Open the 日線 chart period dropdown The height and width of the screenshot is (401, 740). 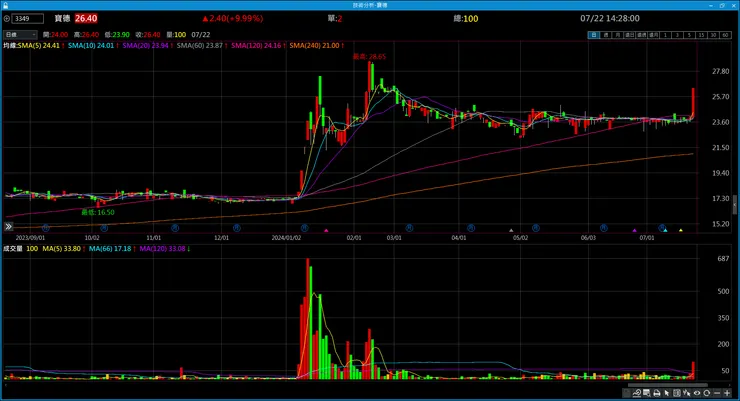click(20, 34)
